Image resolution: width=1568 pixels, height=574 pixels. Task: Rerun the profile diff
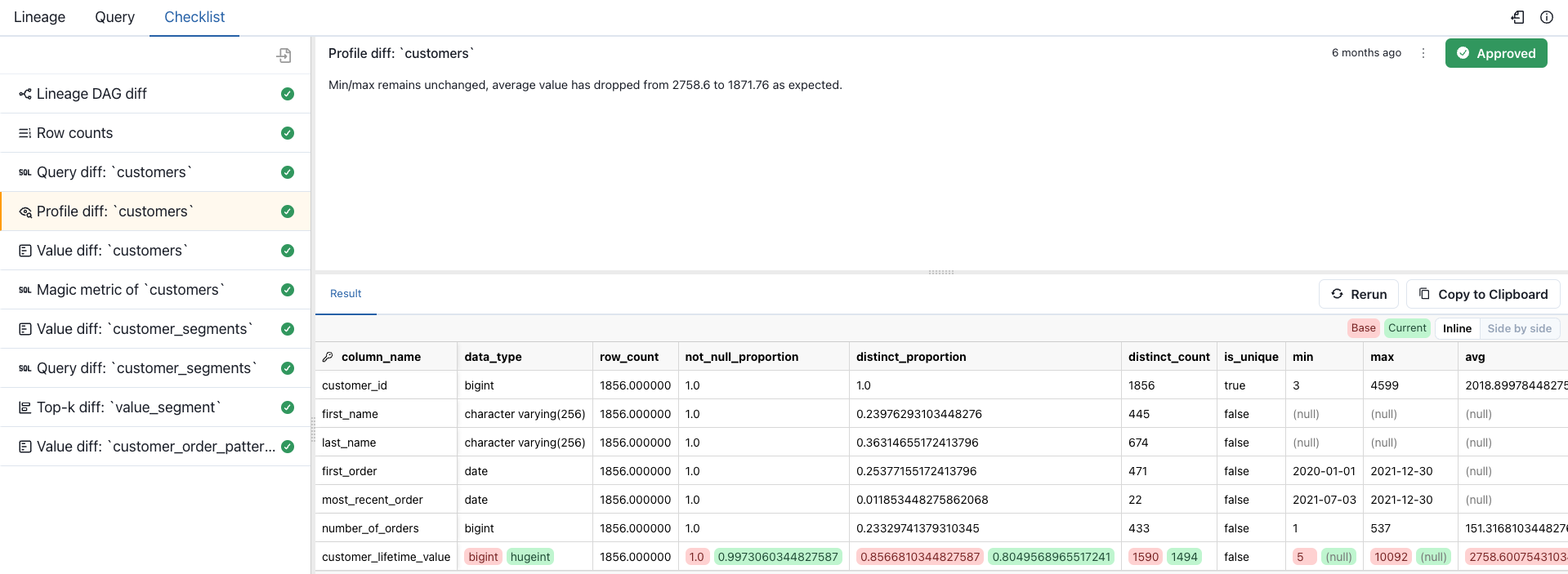tap(1358, 294)
